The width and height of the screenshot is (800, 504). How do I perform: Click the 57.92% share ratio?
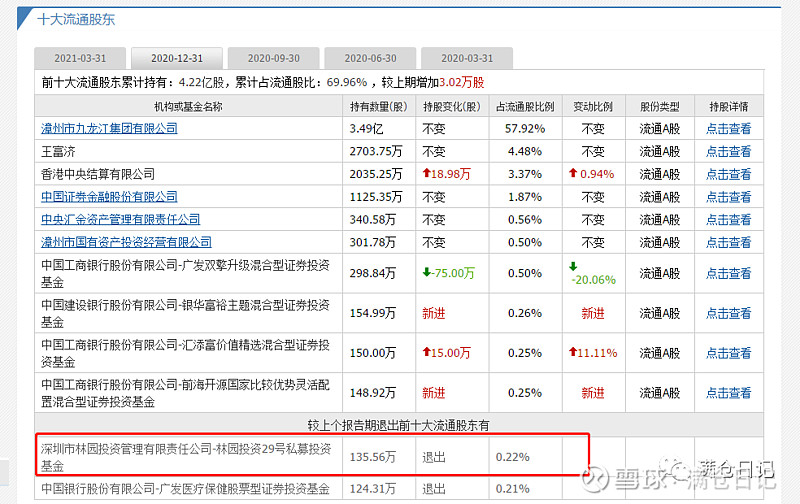click(525, 129)
